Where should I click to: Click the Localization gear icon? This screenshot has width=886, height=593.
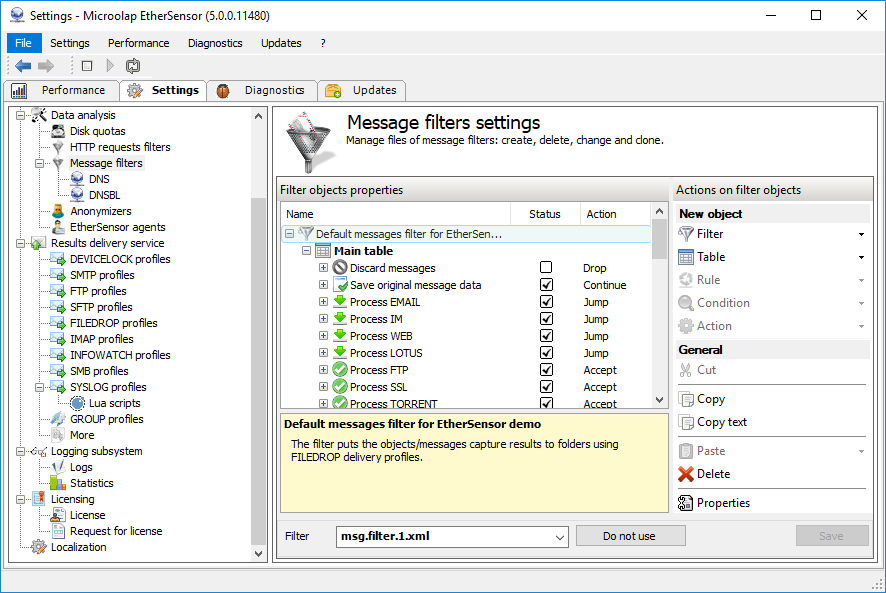click(38, 547)
